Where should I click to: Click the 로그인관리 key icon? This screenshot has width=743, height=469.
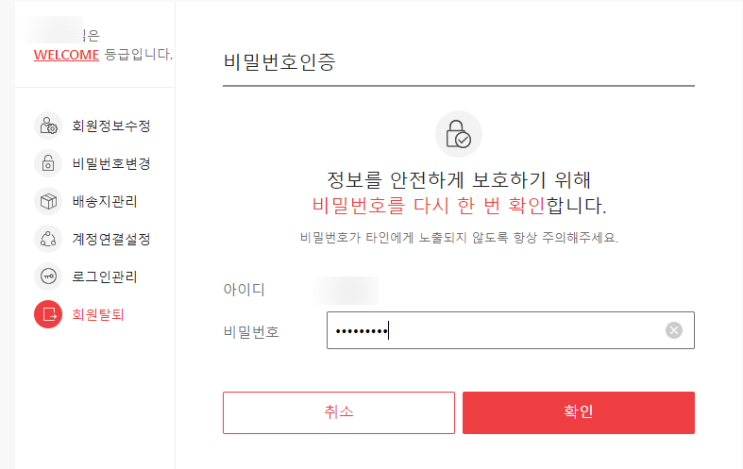click(x=48, y=277)
